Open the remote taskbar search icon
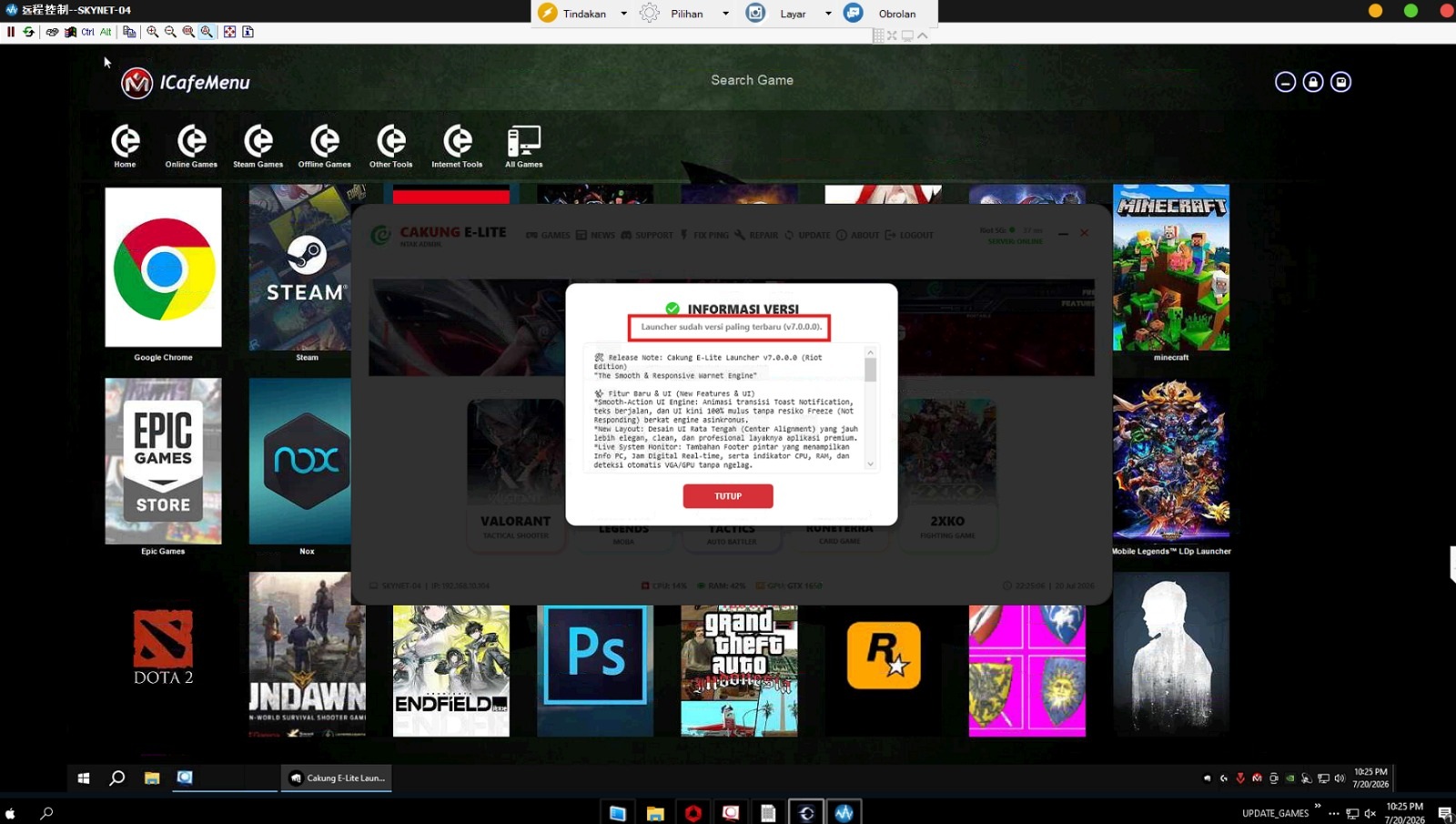 (117, 778)
